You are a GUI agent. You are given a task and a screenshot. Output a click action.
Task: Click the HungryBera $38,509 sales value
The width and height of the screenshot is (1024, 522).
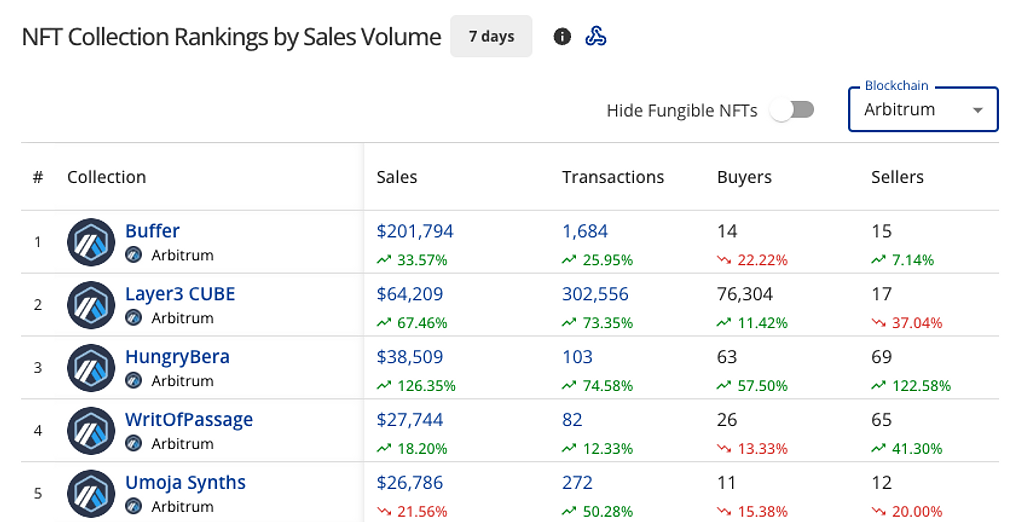coord(410,357)
